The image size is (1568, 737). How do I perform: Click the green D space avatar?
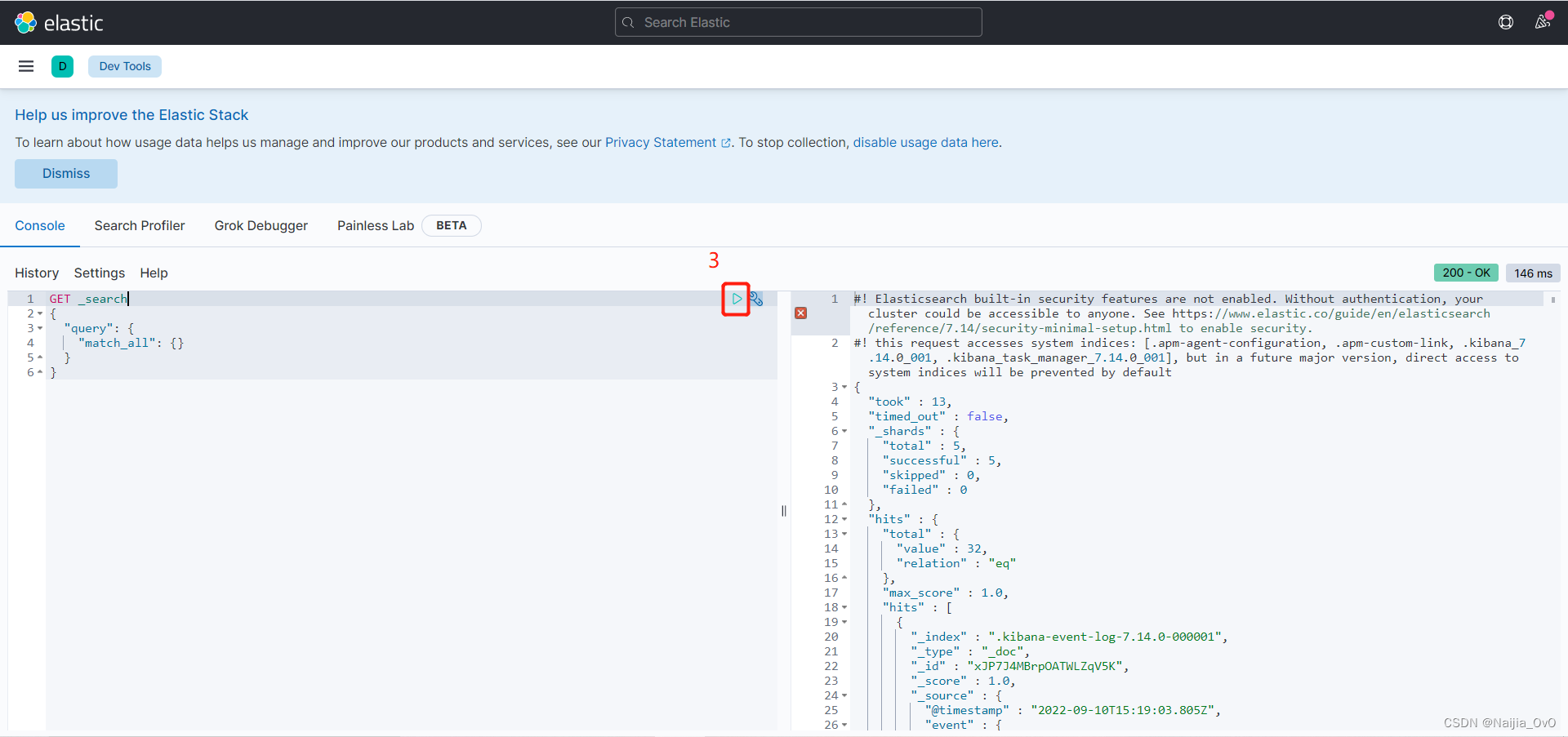(62, 66)
